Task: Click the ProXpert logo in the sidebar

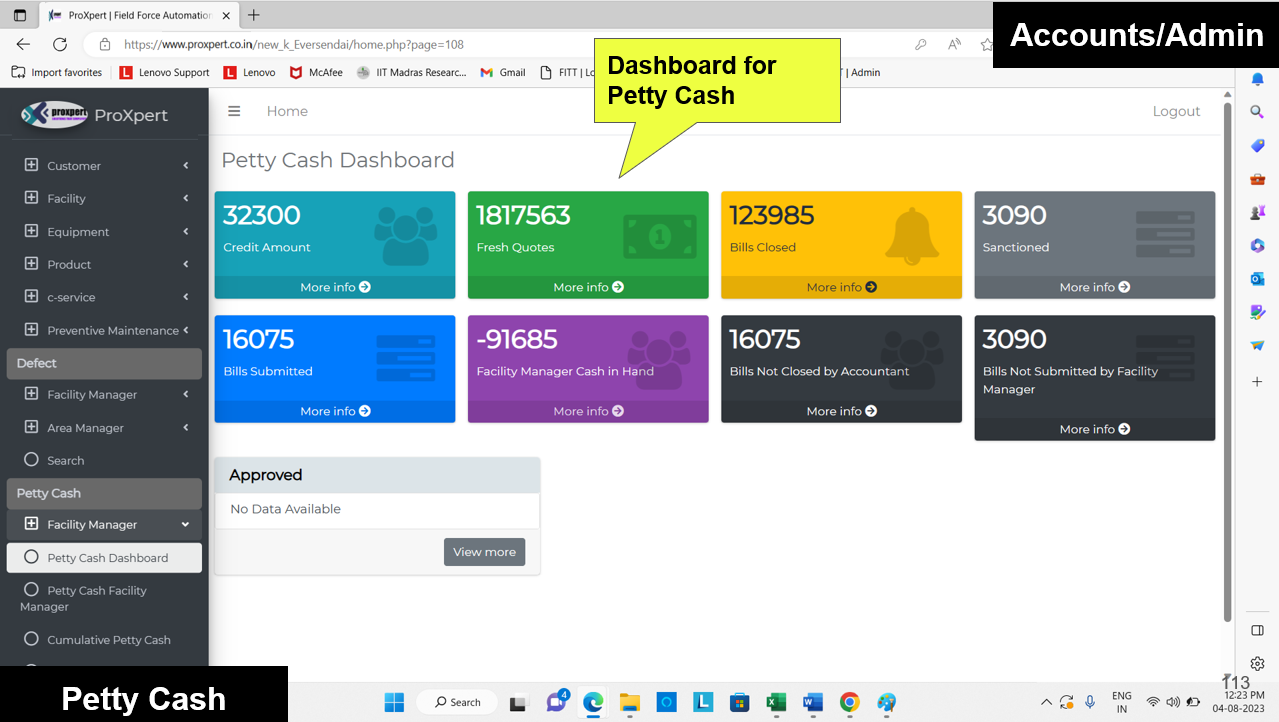Action: (55, 115)
